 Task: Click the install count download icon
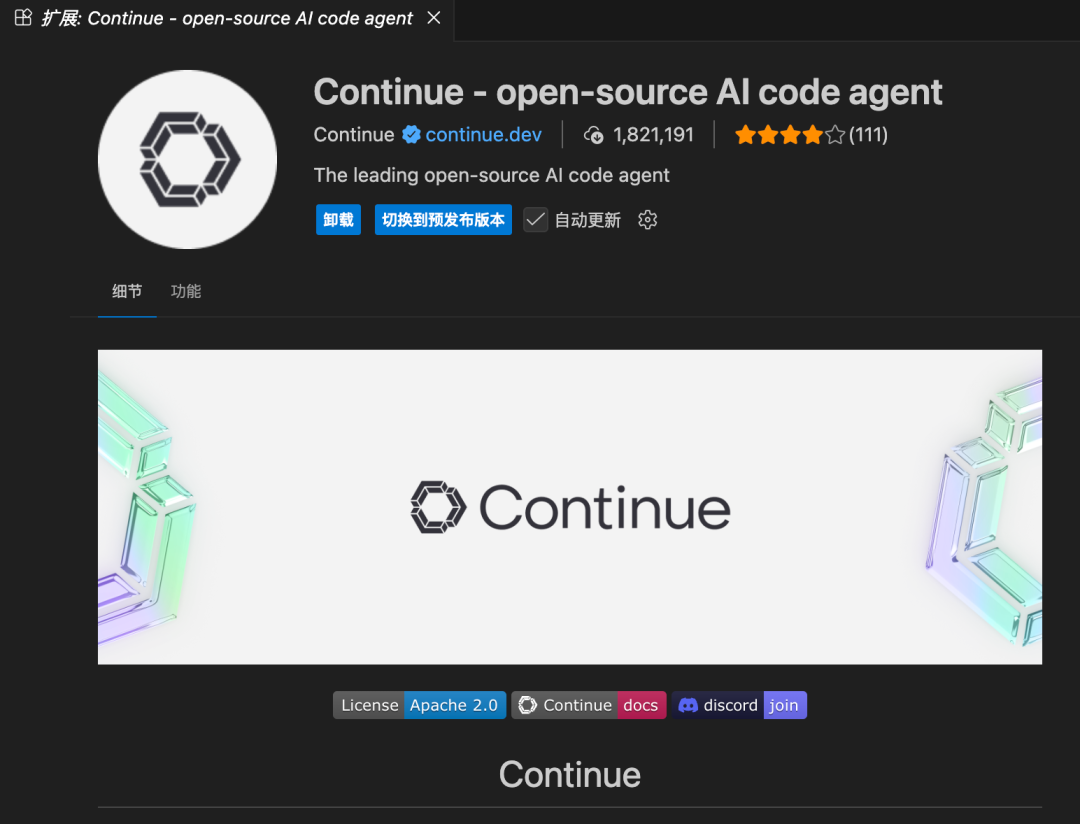594,135
